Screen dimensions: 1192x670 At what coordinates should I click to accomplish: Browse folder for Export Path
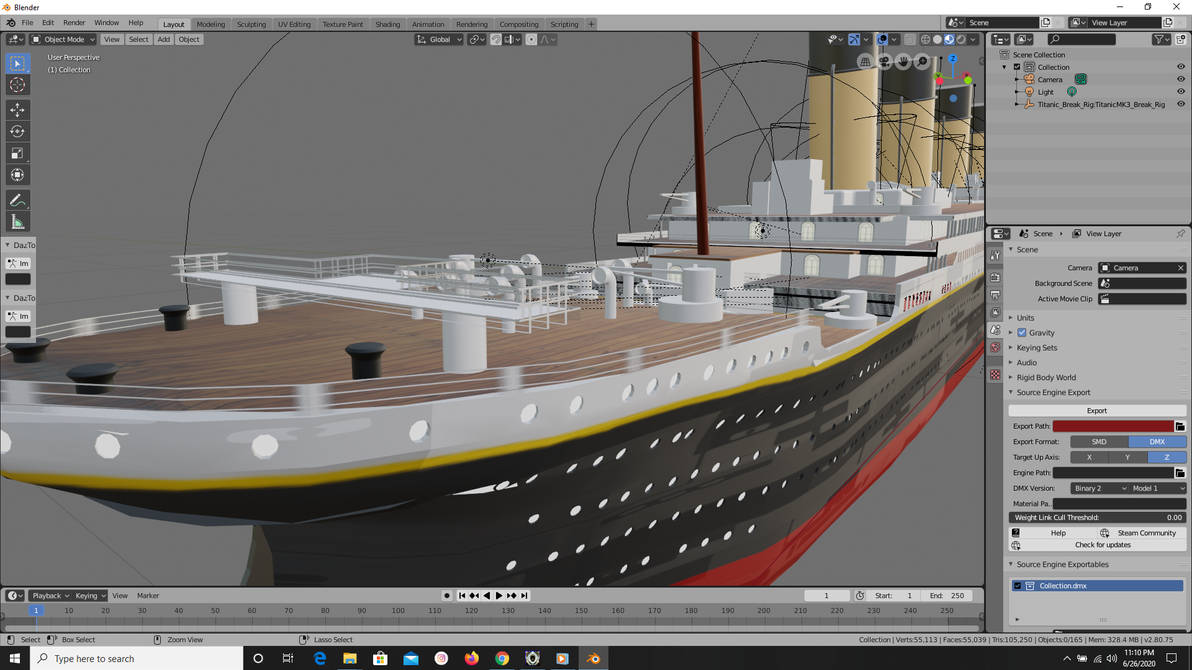pyautogui.click(x=1180, y=427)
